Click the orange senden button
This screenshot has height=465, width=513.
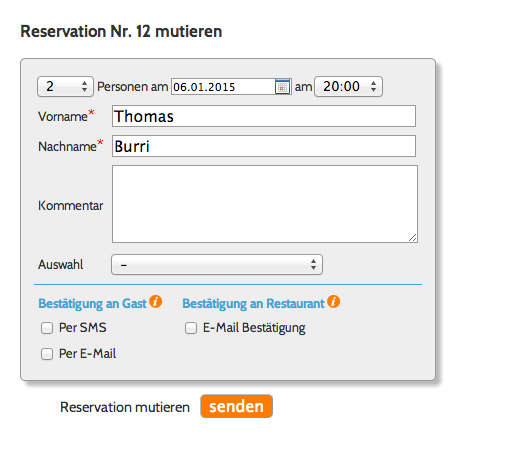(236, 406)
